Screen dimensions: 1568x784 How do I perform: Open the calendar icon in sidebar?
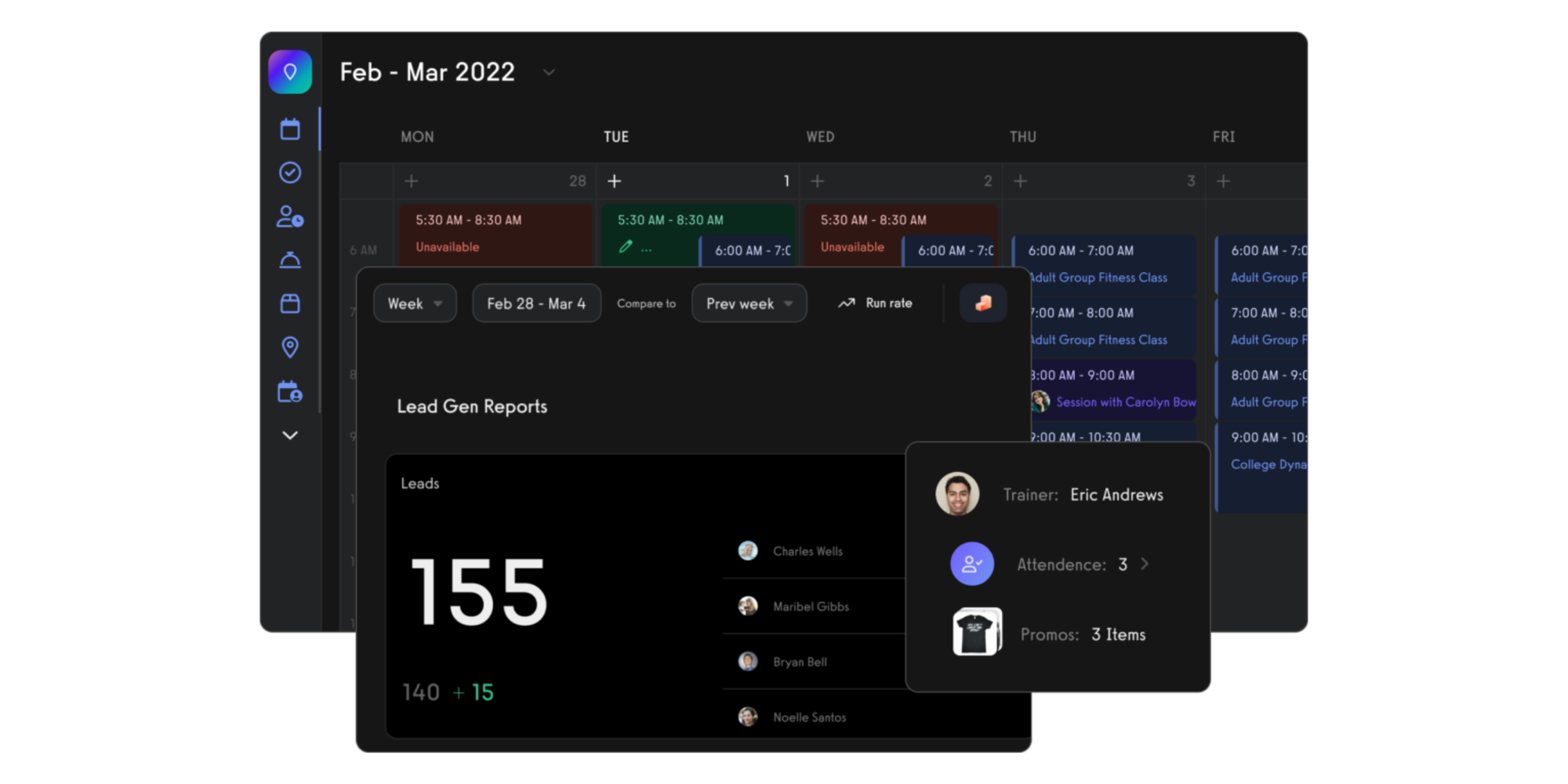(x=290, y=129)
